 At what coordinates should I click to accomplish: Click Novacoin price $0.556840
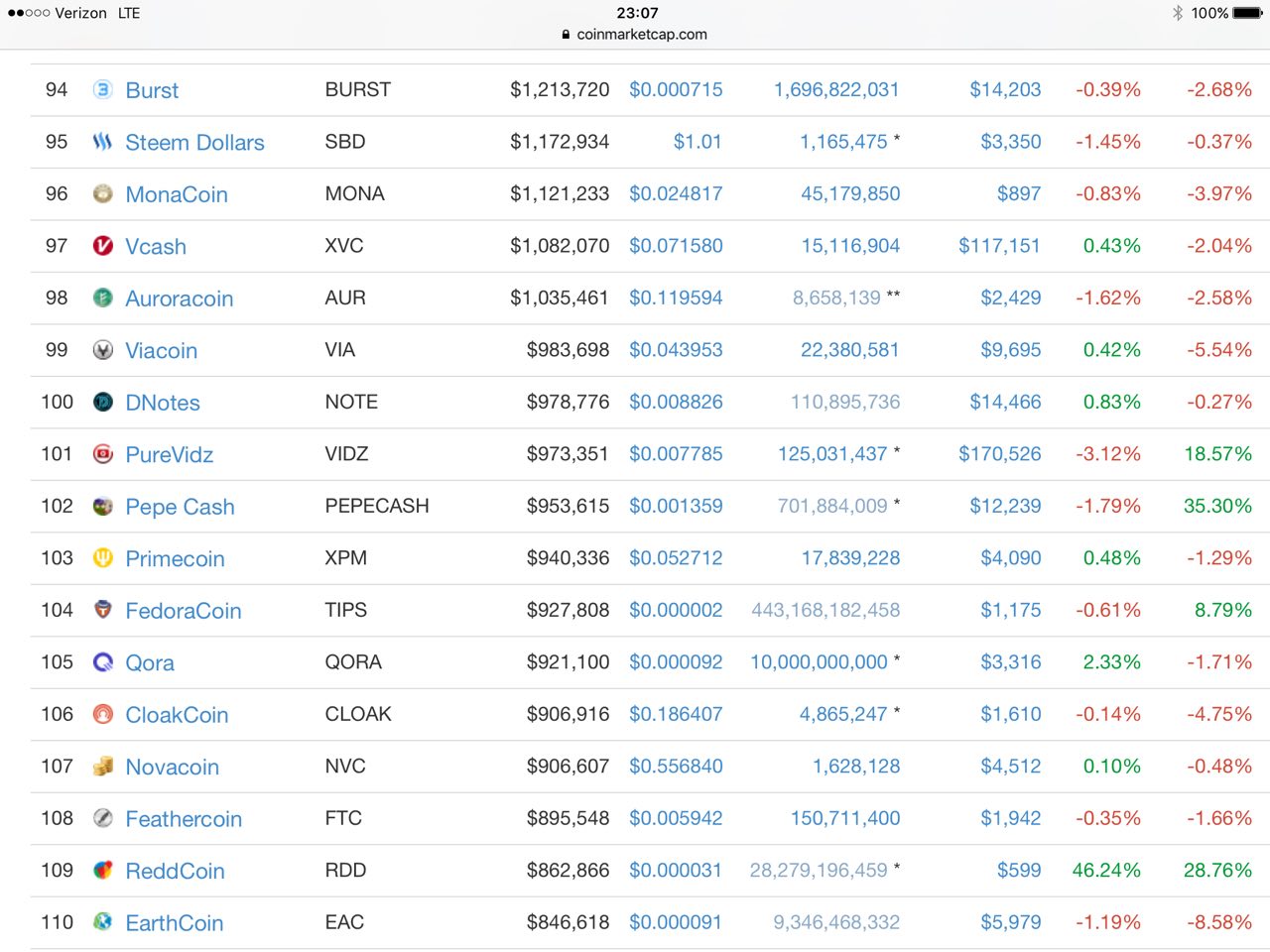coord(676,767)
